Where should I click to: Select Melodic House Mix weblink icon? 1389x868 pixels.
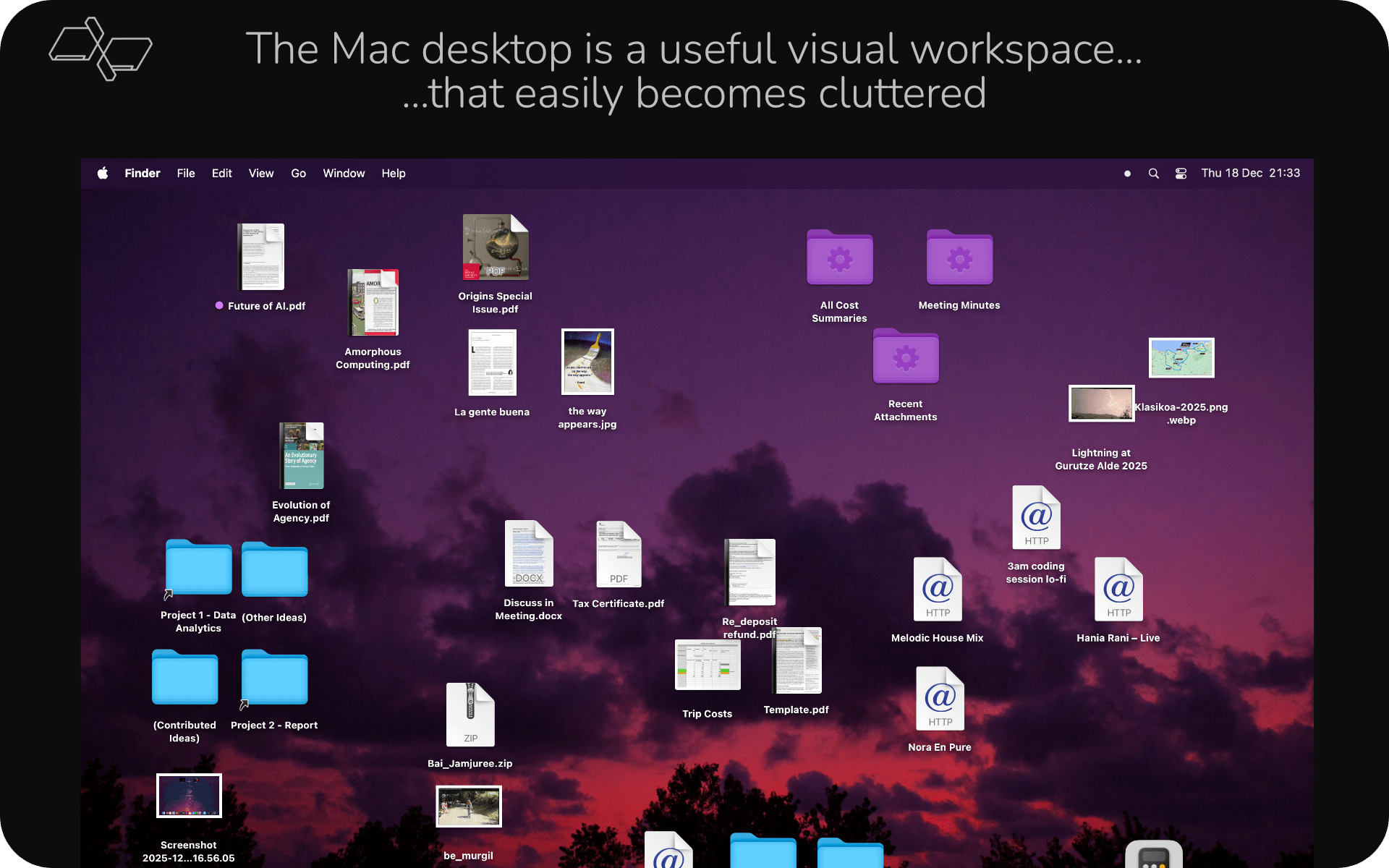[x=938, y=589]
